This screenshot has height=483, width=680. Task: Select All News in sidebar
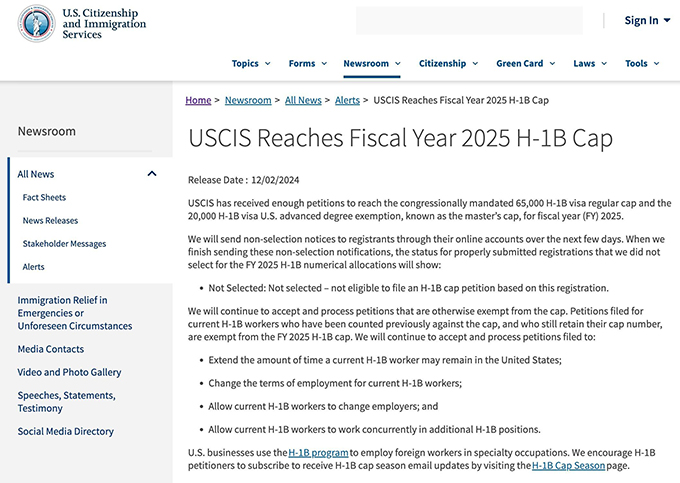pos(36,174)
